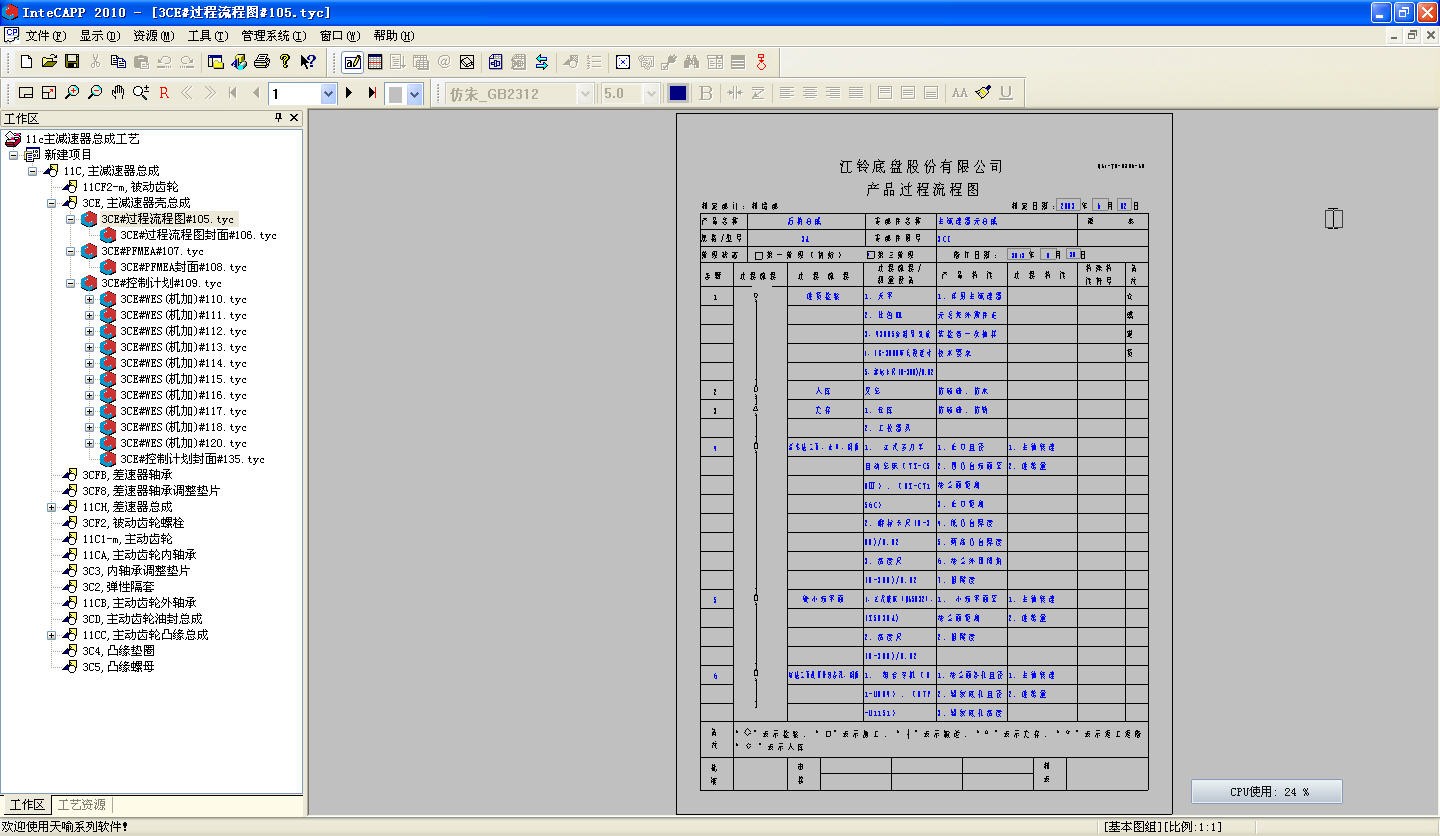Open the find binoculars icon
Viewport: 1440px width, 836px height.
(x=691, y=62)
